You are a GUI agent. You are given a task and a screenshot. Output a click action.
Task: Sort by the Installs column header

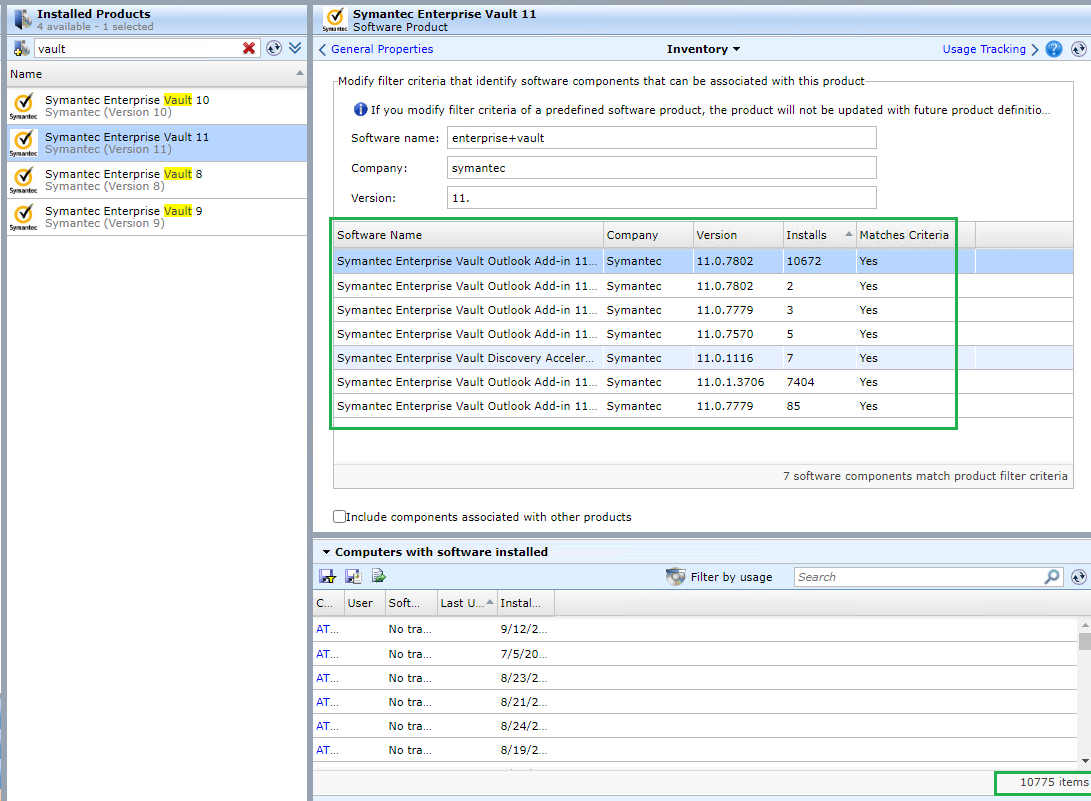coord(820,235)
